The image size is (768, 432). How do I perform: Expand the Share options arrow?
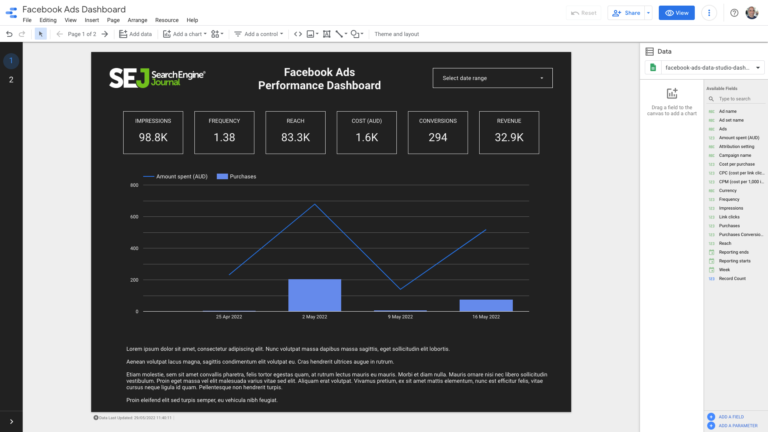648,13
